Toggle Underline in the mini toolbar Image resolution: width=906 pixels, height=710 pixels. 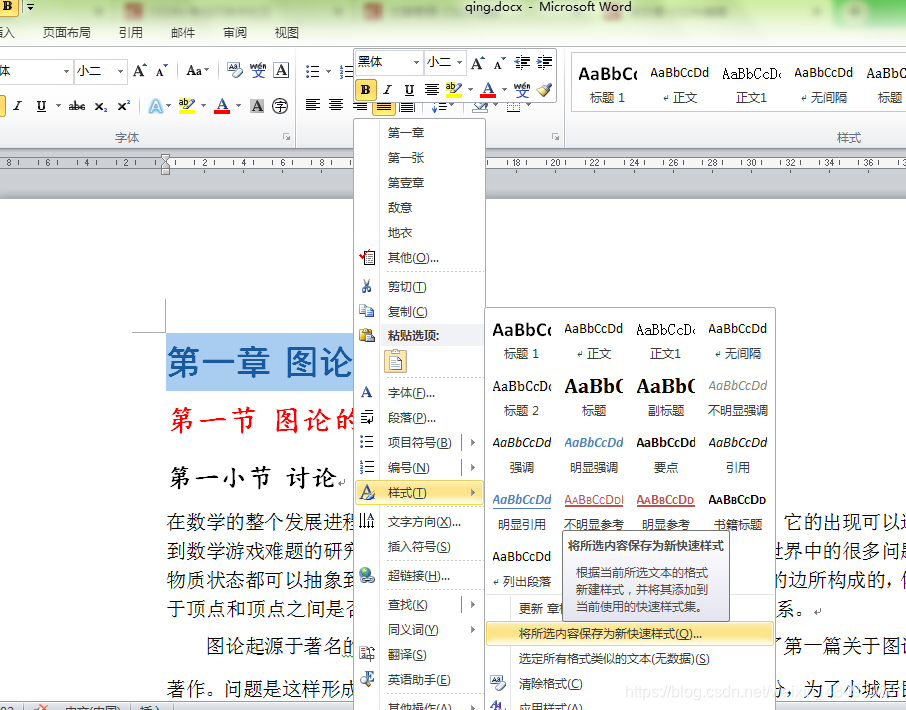pos(409,90)
